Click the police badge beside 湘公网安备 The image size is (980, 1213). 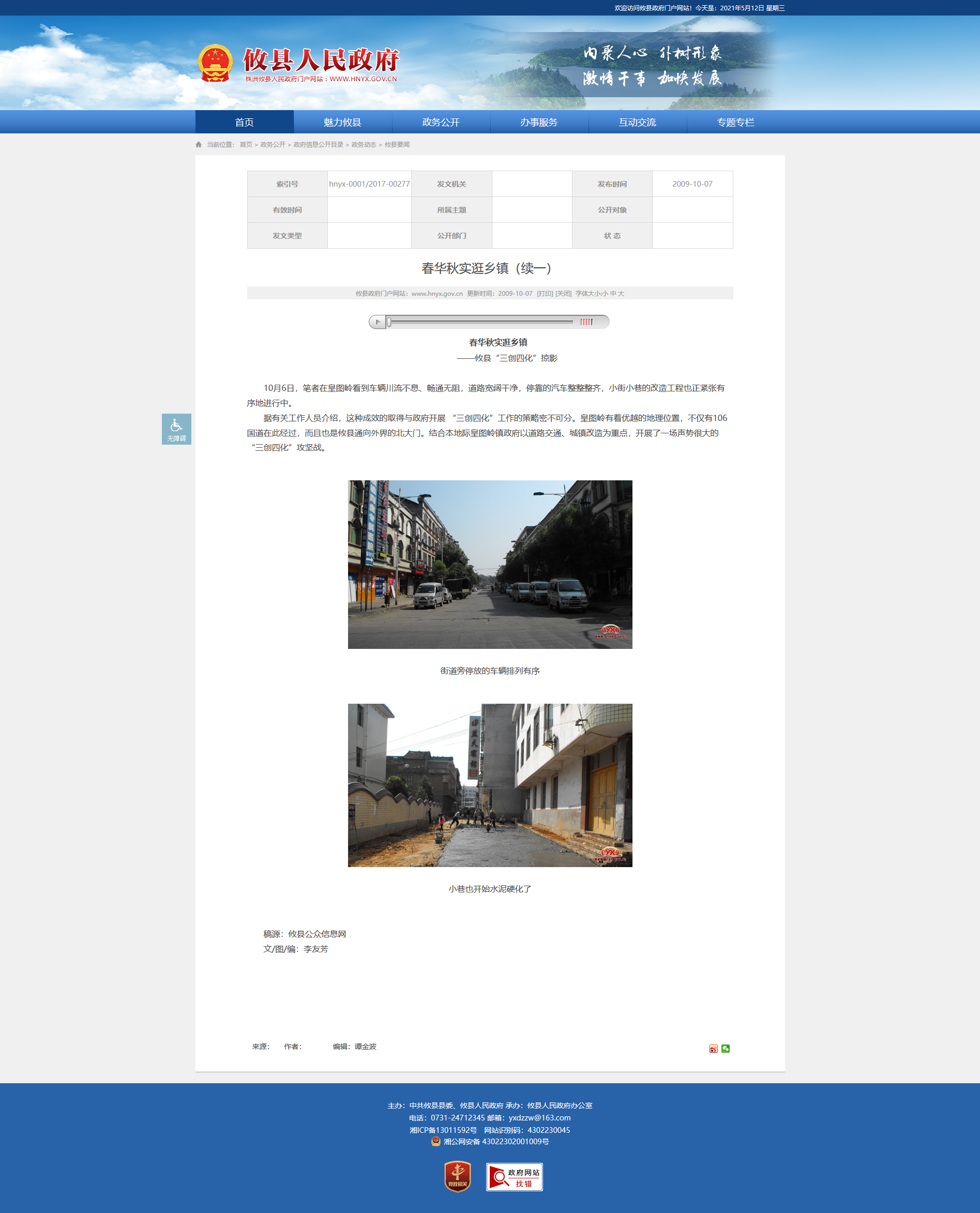(436, 1141)
